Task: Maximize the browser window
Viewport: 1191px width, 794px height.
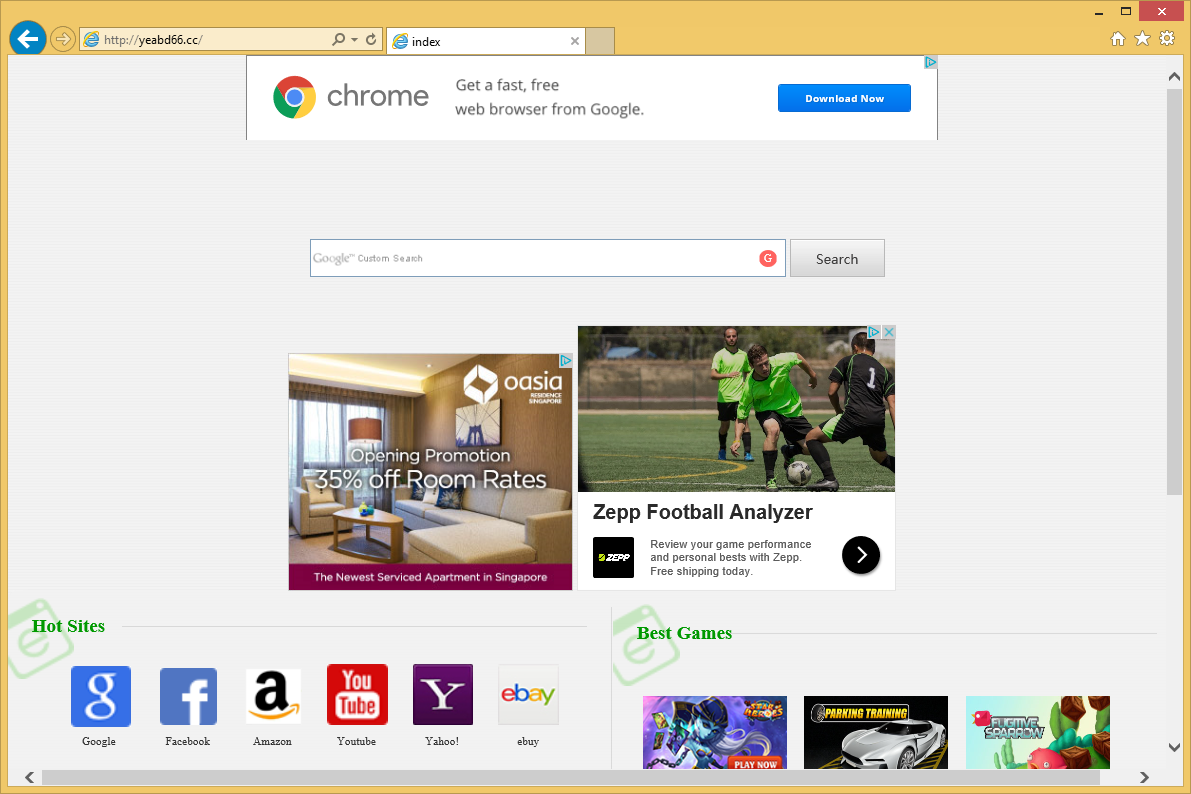Action: coord(1126,11)
